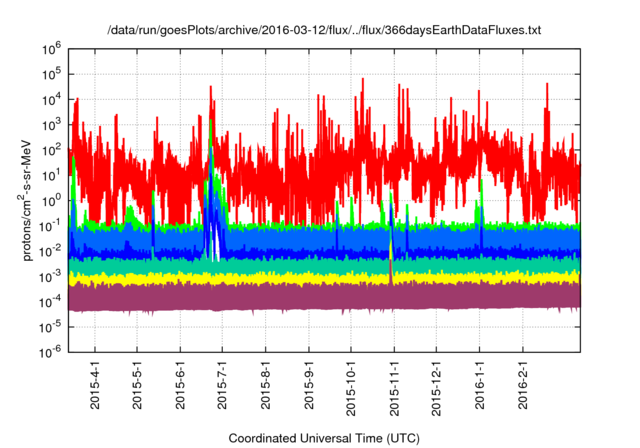The height and width of the screenshot is (448, 640).
Task: Click the y-axis tick label 10^2
Action: click(x=51, y=150)
